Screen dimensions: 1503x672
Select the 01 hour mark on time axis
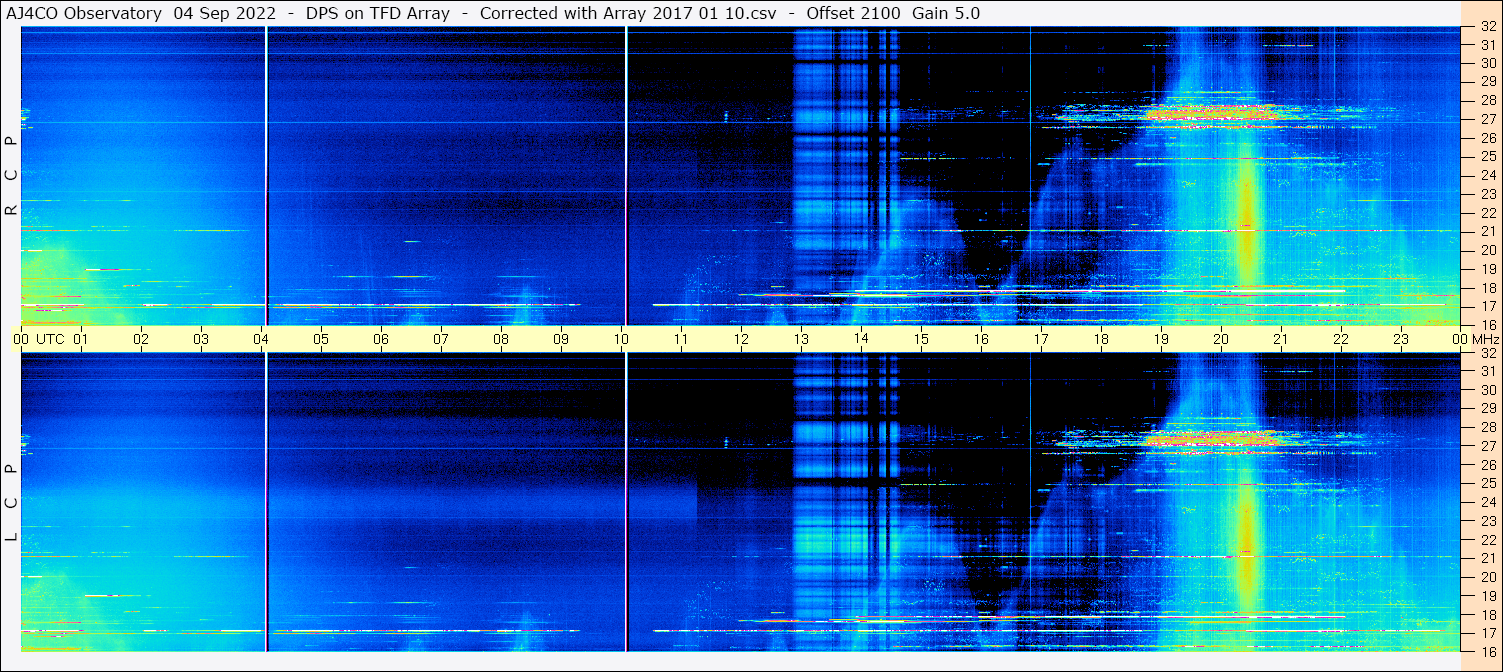click(81, 339)
